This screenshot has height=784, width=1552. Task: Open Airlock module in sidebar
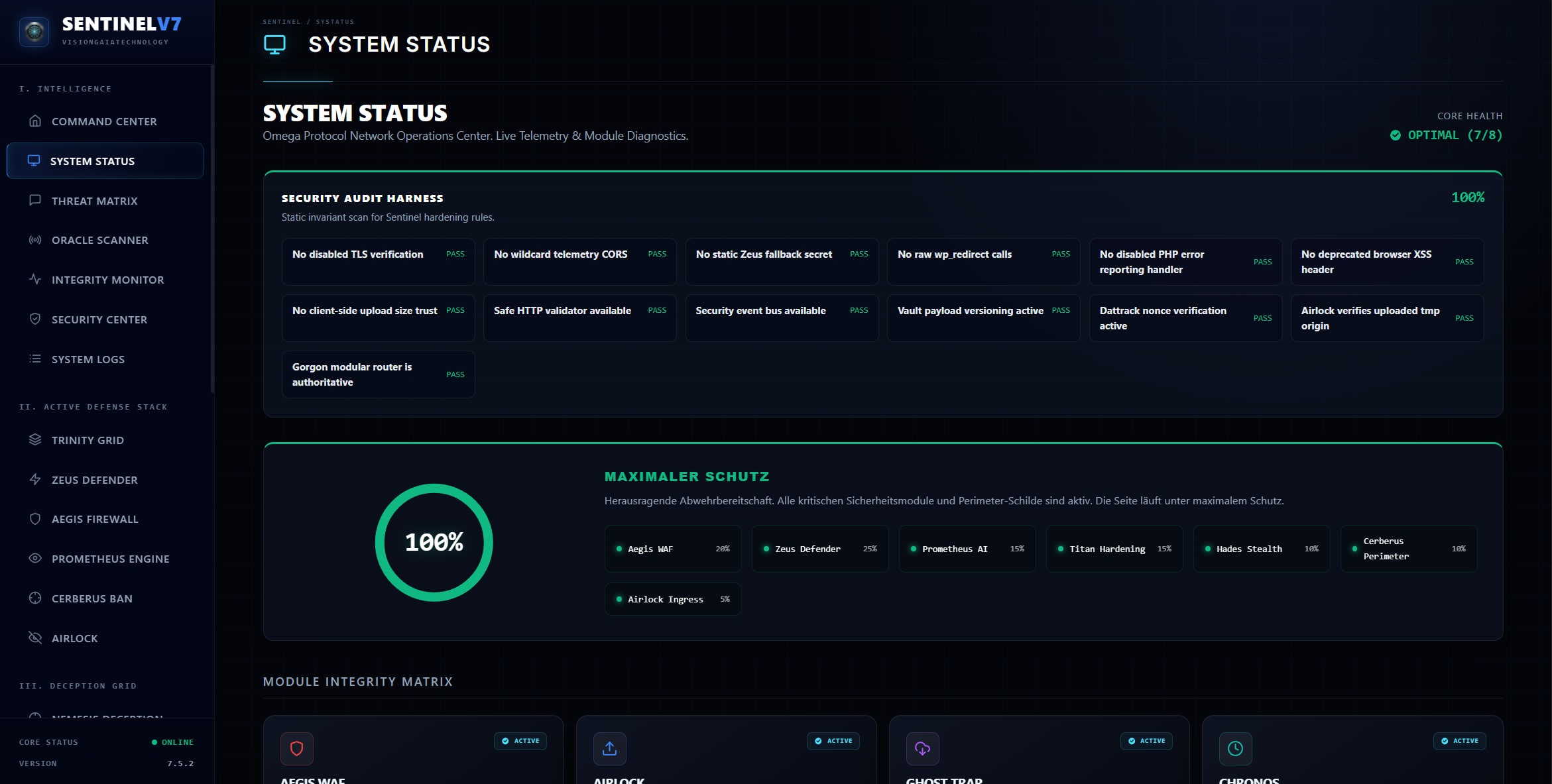[x=105, y=638]
